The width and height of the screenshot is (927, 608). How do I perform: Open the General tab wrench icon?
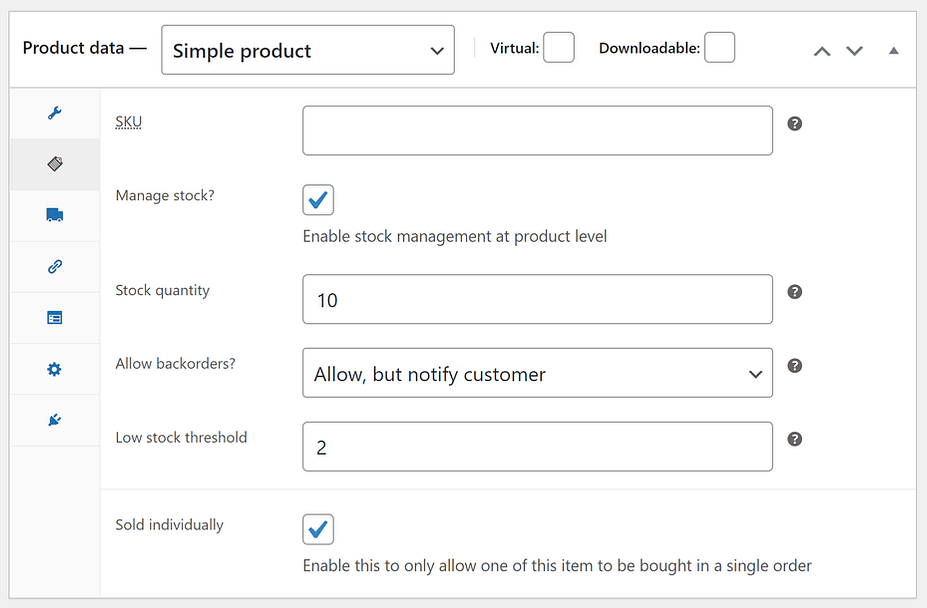point(55,113)
